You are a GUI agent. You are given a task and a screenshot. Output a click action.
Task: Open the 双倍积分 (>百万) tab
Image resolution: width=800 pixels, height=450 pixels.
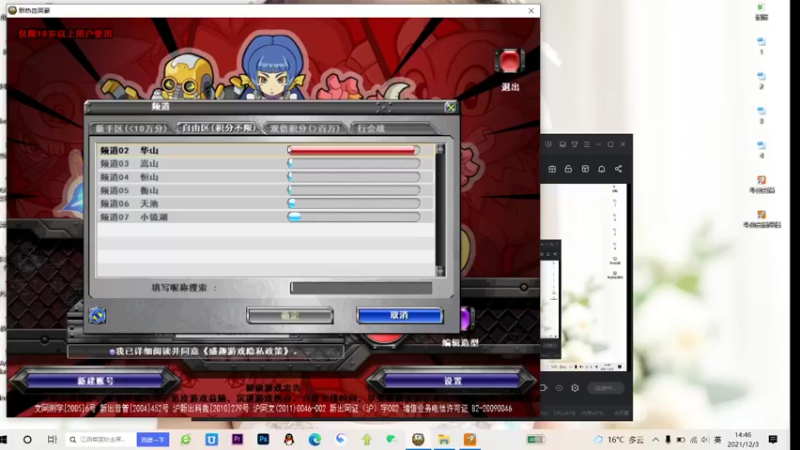[305, 129]
